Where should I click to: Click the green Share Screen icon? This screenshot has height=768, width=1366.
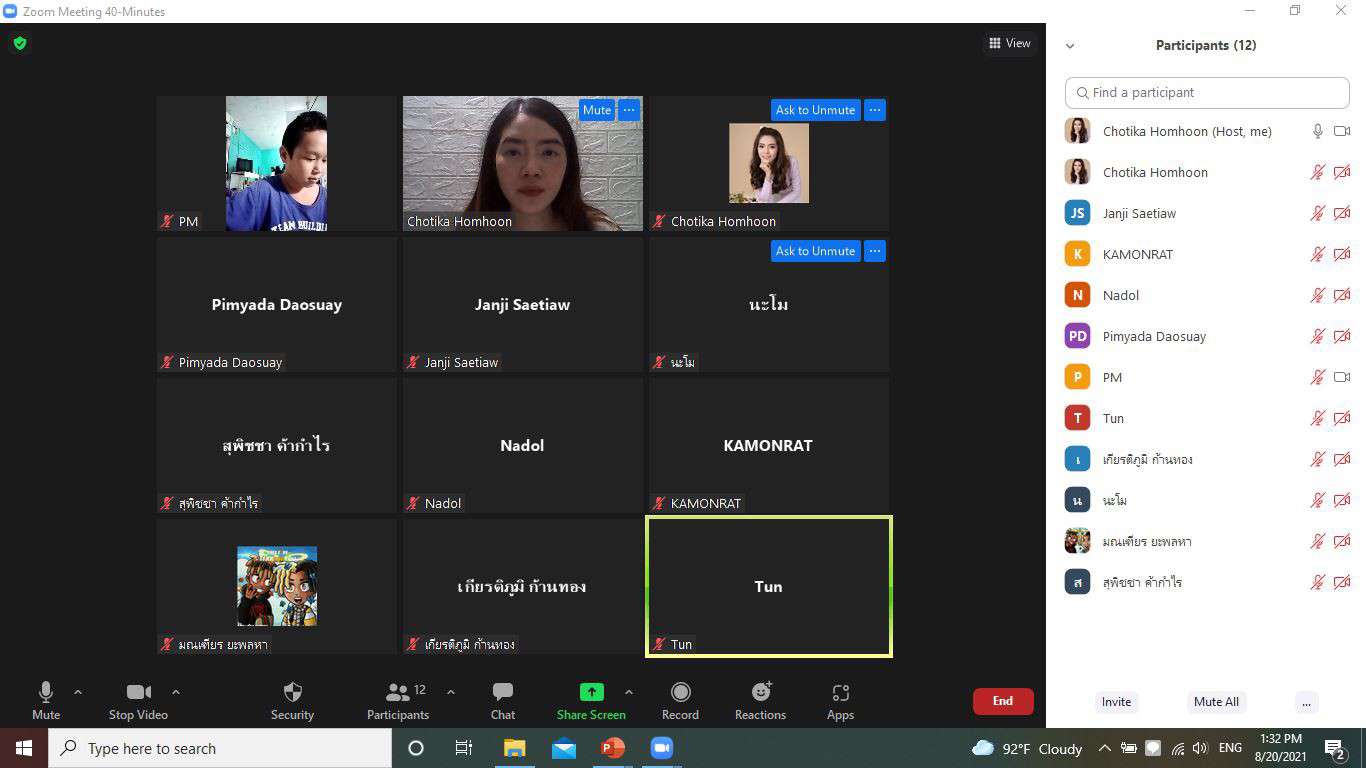coord(591,692)
